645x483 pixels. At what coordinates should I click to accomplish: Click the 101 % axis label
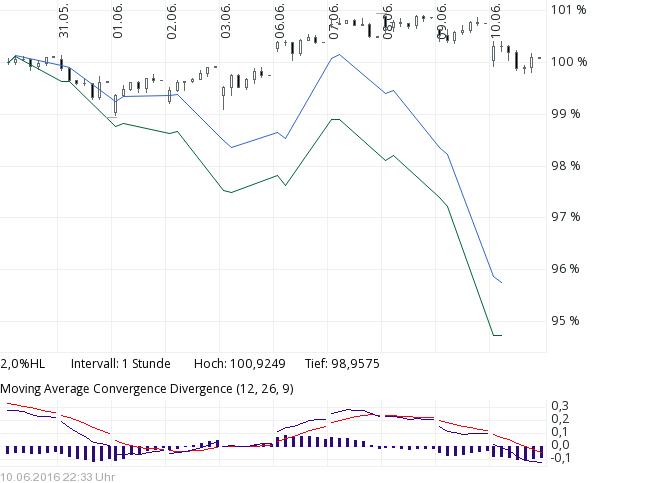(568, 10)
